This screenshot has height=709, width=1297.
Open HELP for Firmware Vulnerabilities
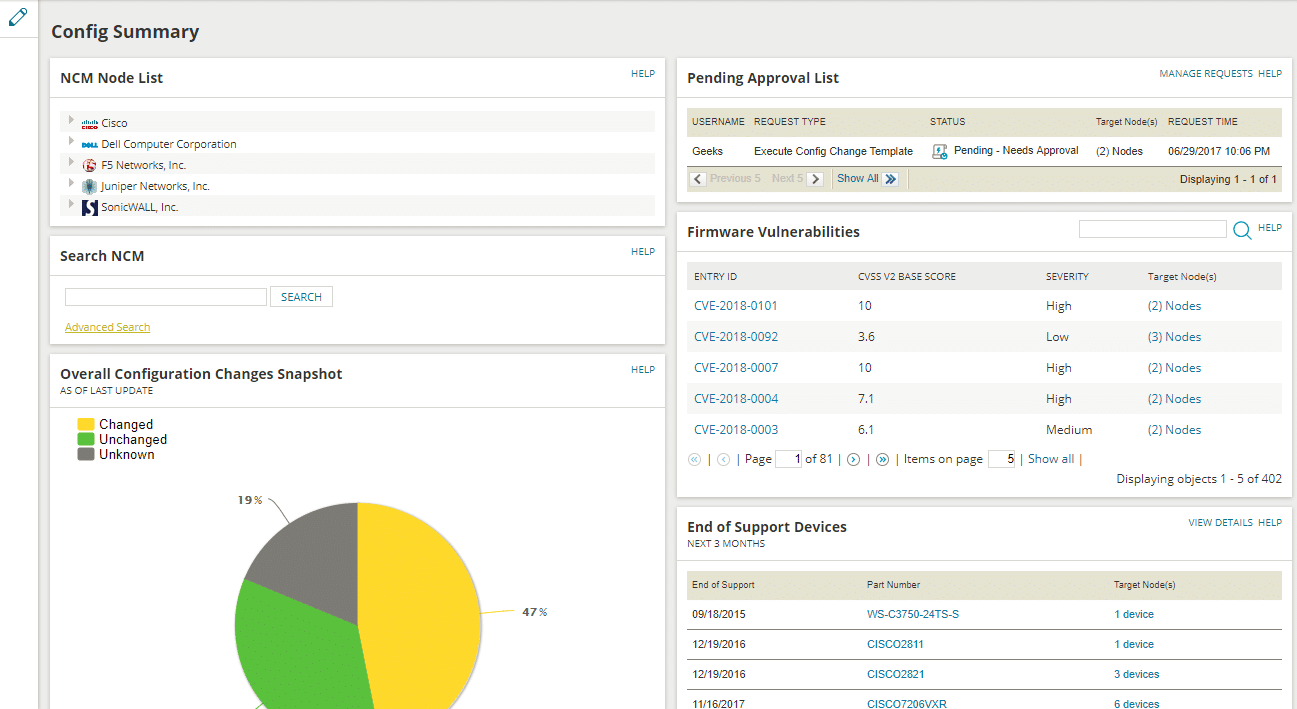(1270, 228)
